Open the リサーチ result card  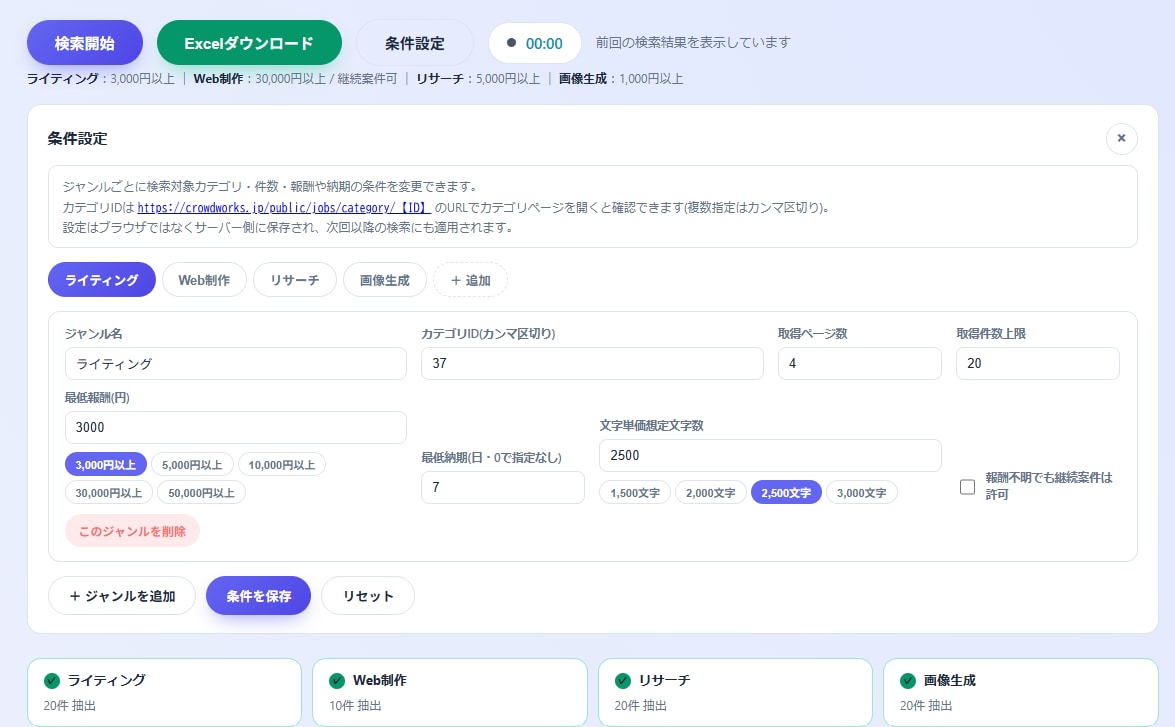[735, 693]
